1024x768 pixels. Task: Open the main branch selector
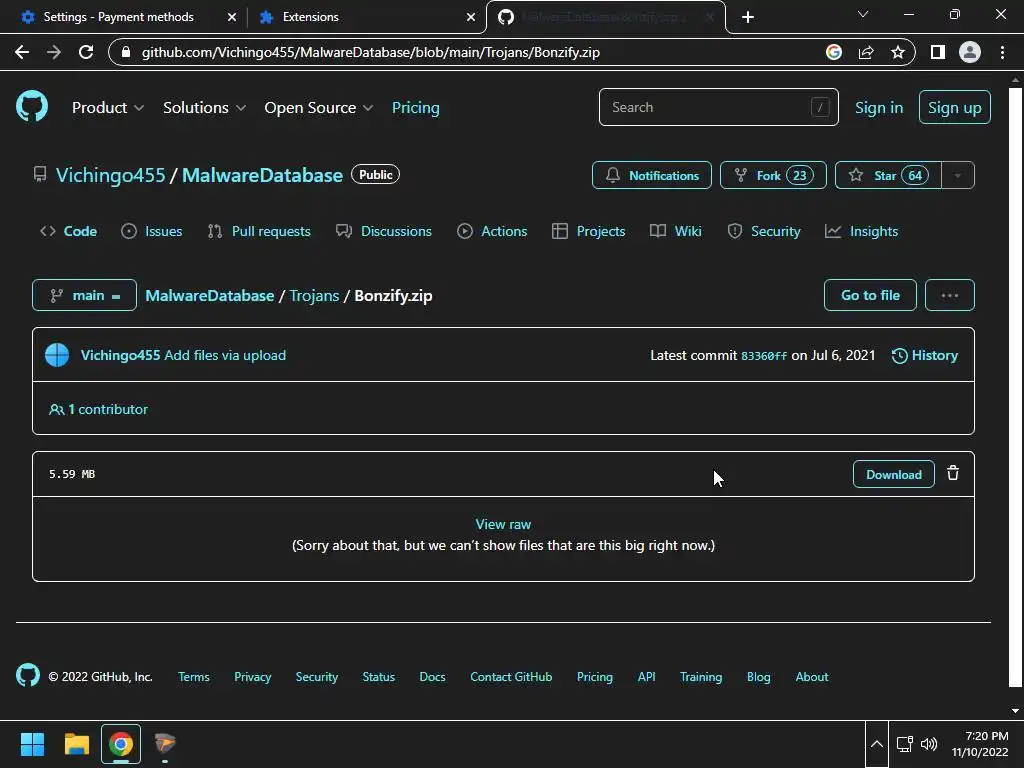pyautogui.click(x=84, y=295)
